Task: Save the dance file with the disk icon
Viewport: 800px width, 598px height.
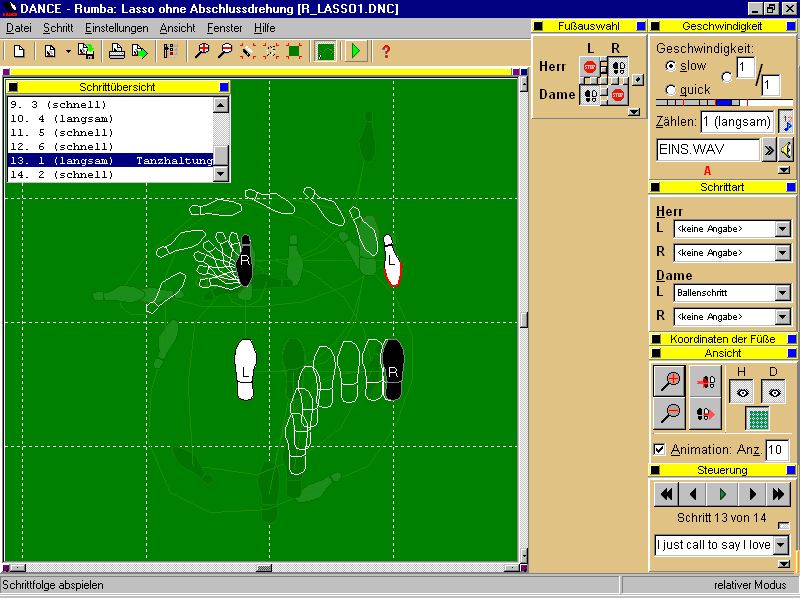Action: (86, 51)
